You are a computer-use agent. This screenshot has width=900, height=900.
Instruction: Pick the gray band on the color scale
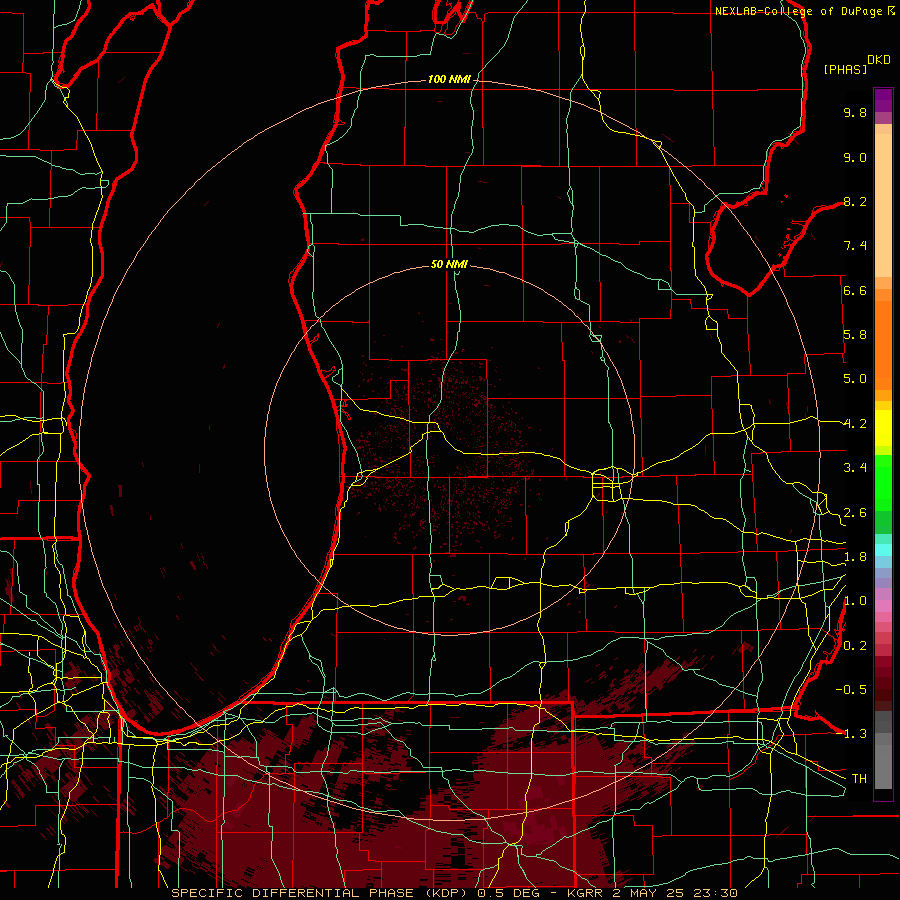(x=883, y=750)
